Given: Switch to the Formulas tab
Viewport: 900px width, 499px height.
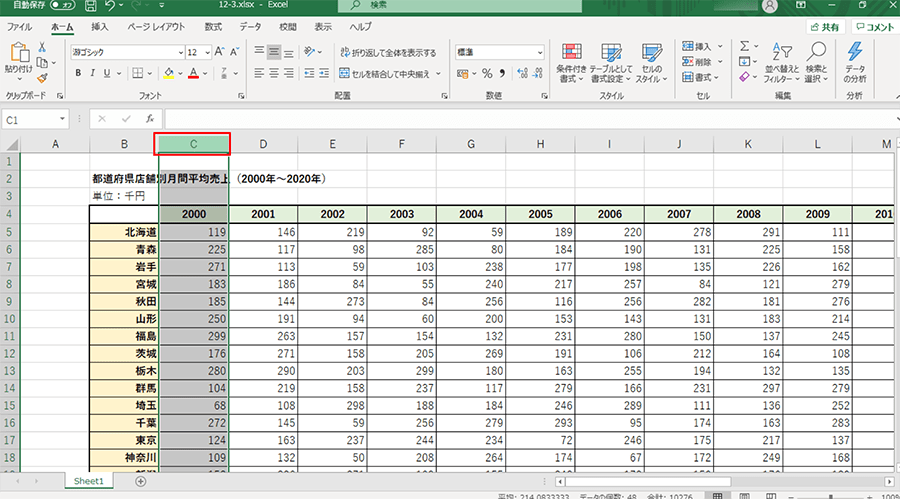Looking at the screenshot, I should pyautogui.click(x=213, y=27).
